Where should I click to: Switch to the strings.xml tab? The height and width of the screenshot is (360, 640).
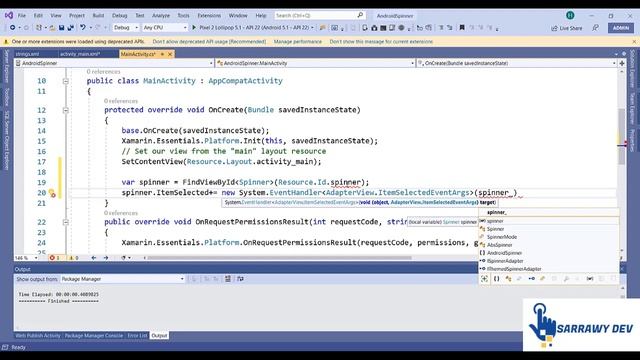coord(27,54)
